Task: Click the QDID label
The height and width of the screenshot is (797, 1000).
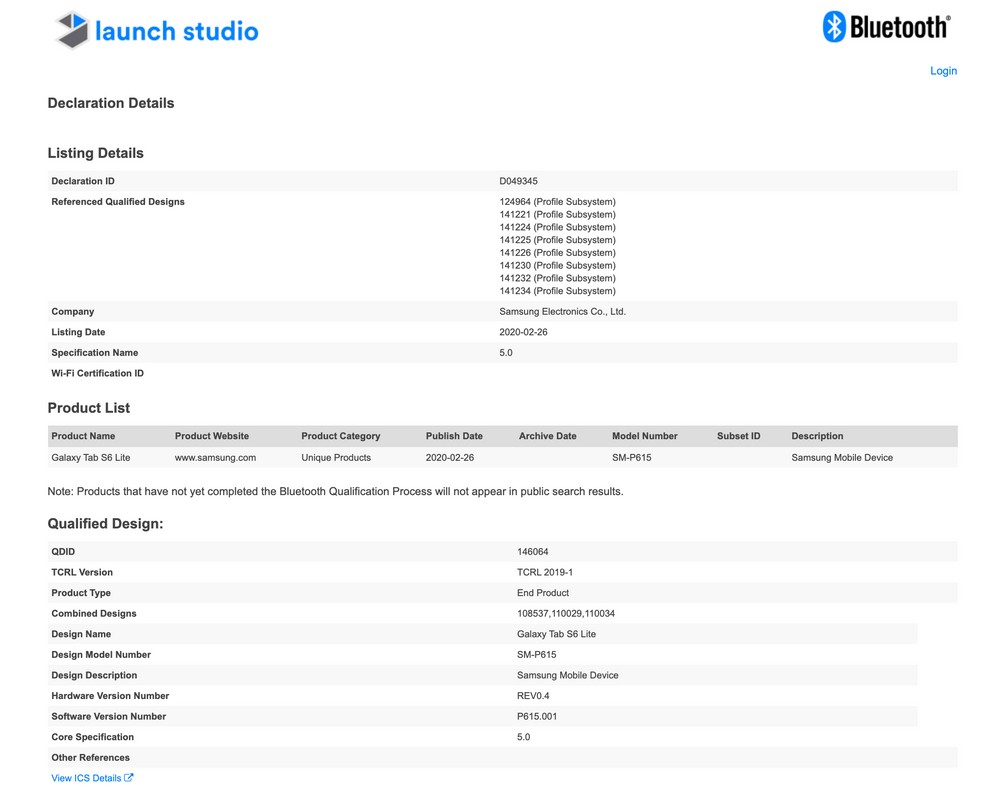Action: [63, 552]
